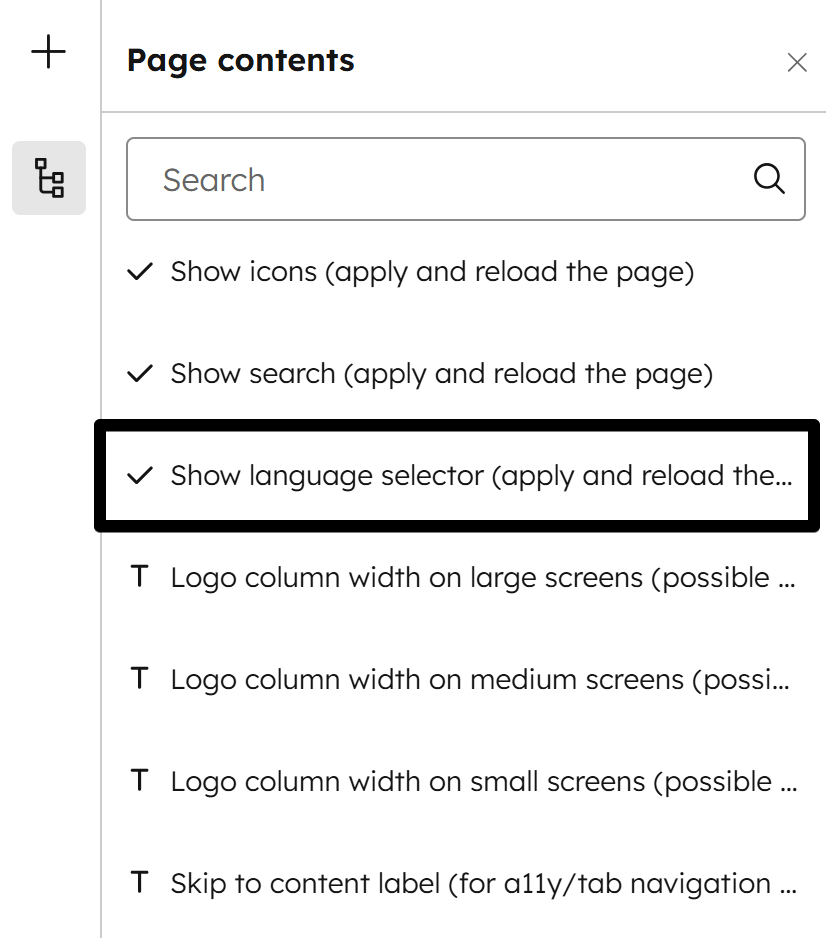Click the magnifying glass search icon

[x=768, y=179]
